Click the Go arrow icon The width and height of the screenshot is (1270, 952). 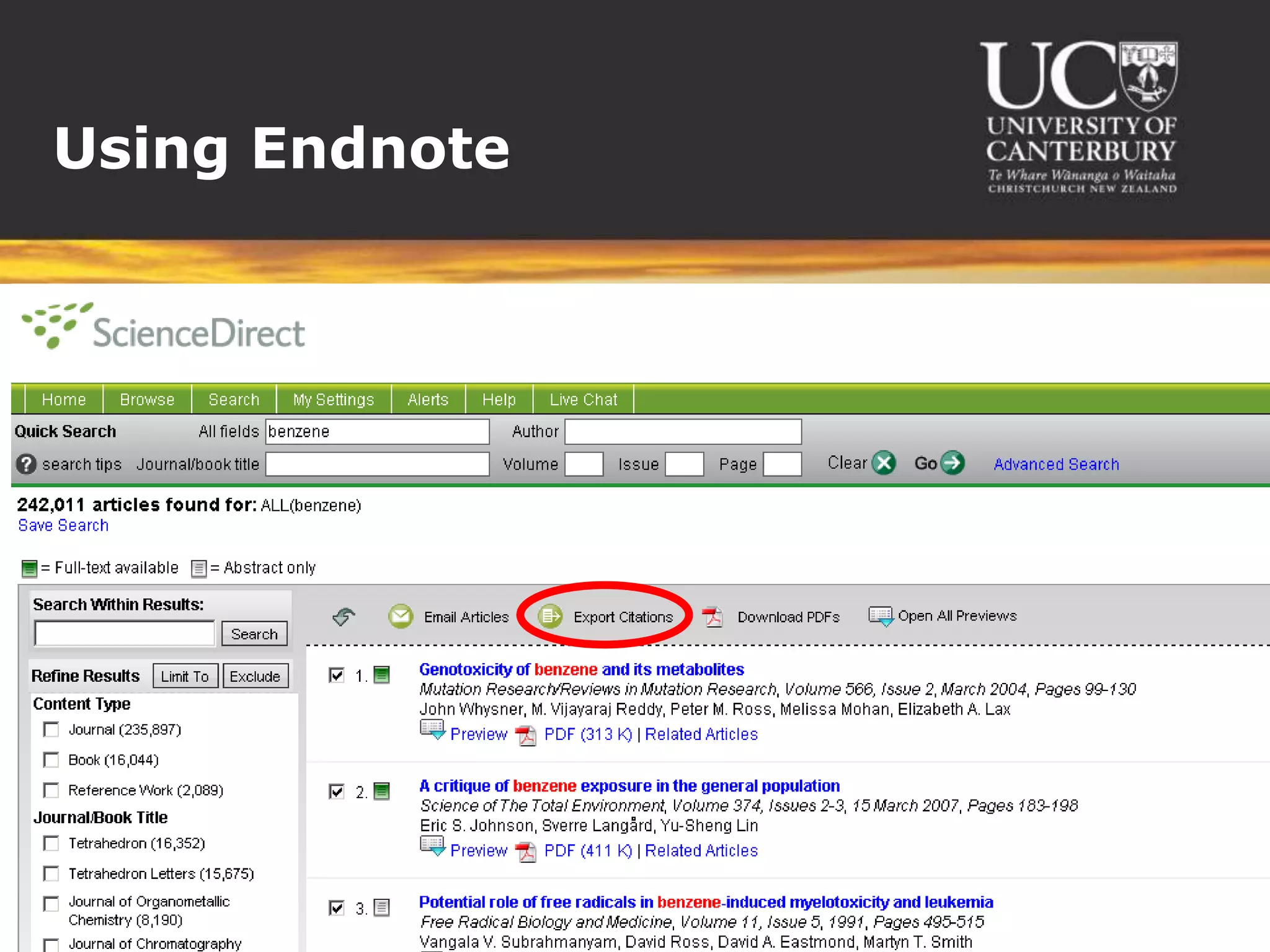click(952, 463)
